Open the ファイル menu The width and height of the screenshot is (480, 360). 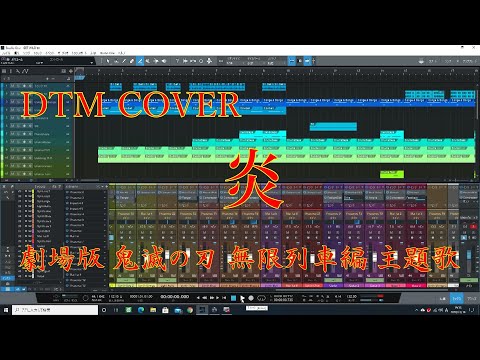(x=6, y=53)
